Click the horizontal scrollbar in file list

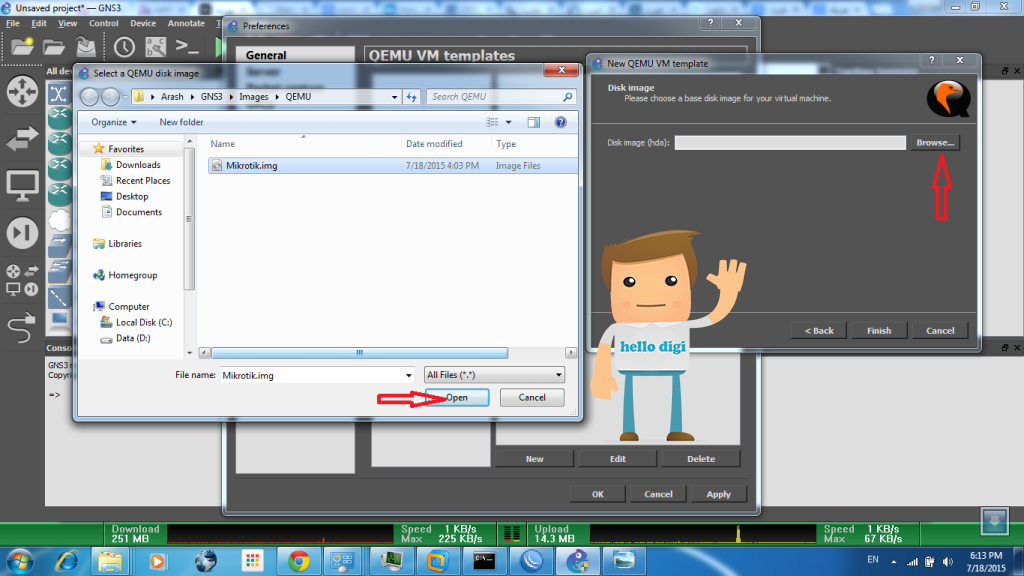(x=359, y=353)
